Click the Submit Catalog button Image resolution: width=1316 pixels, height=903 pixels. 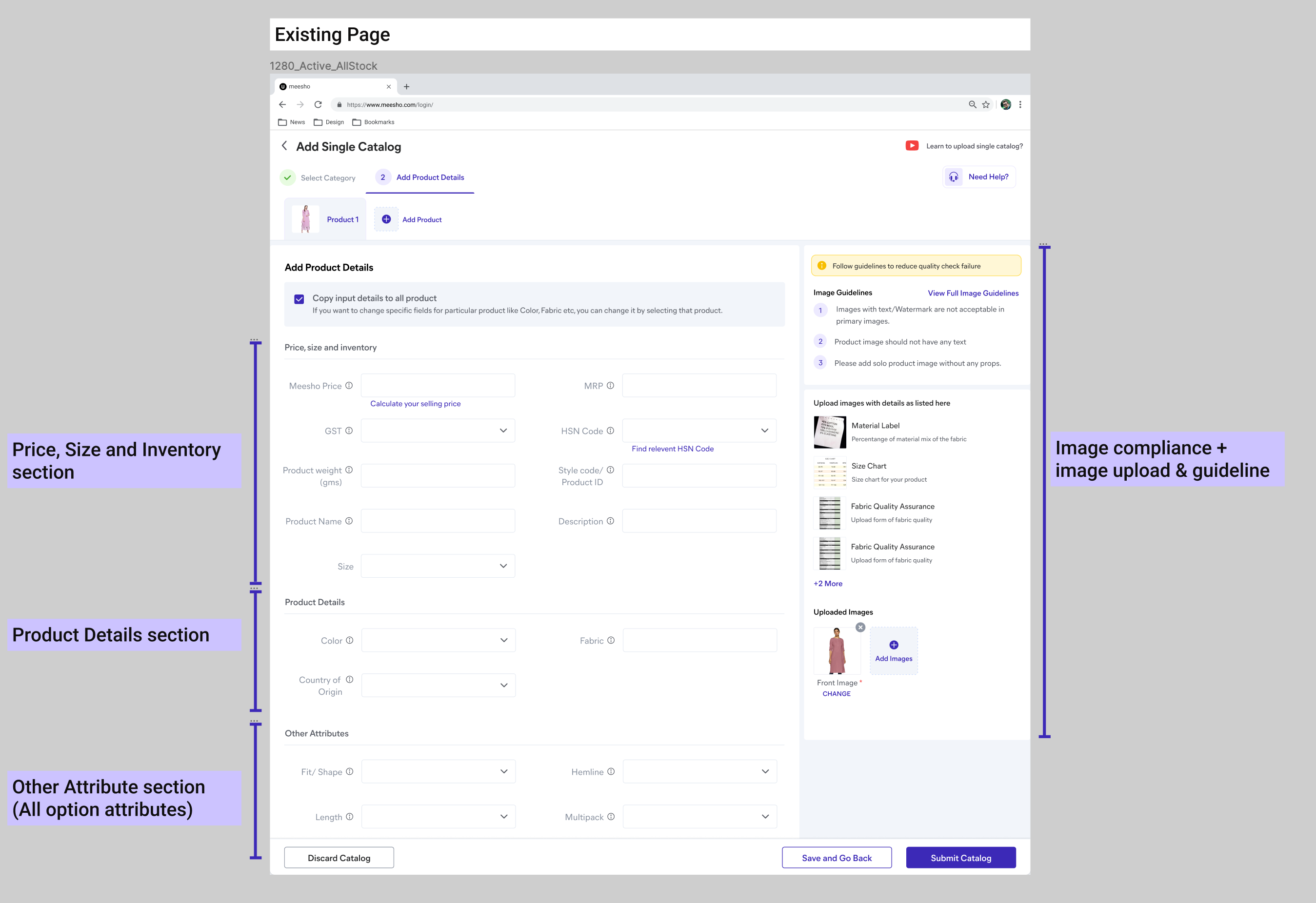960,858
